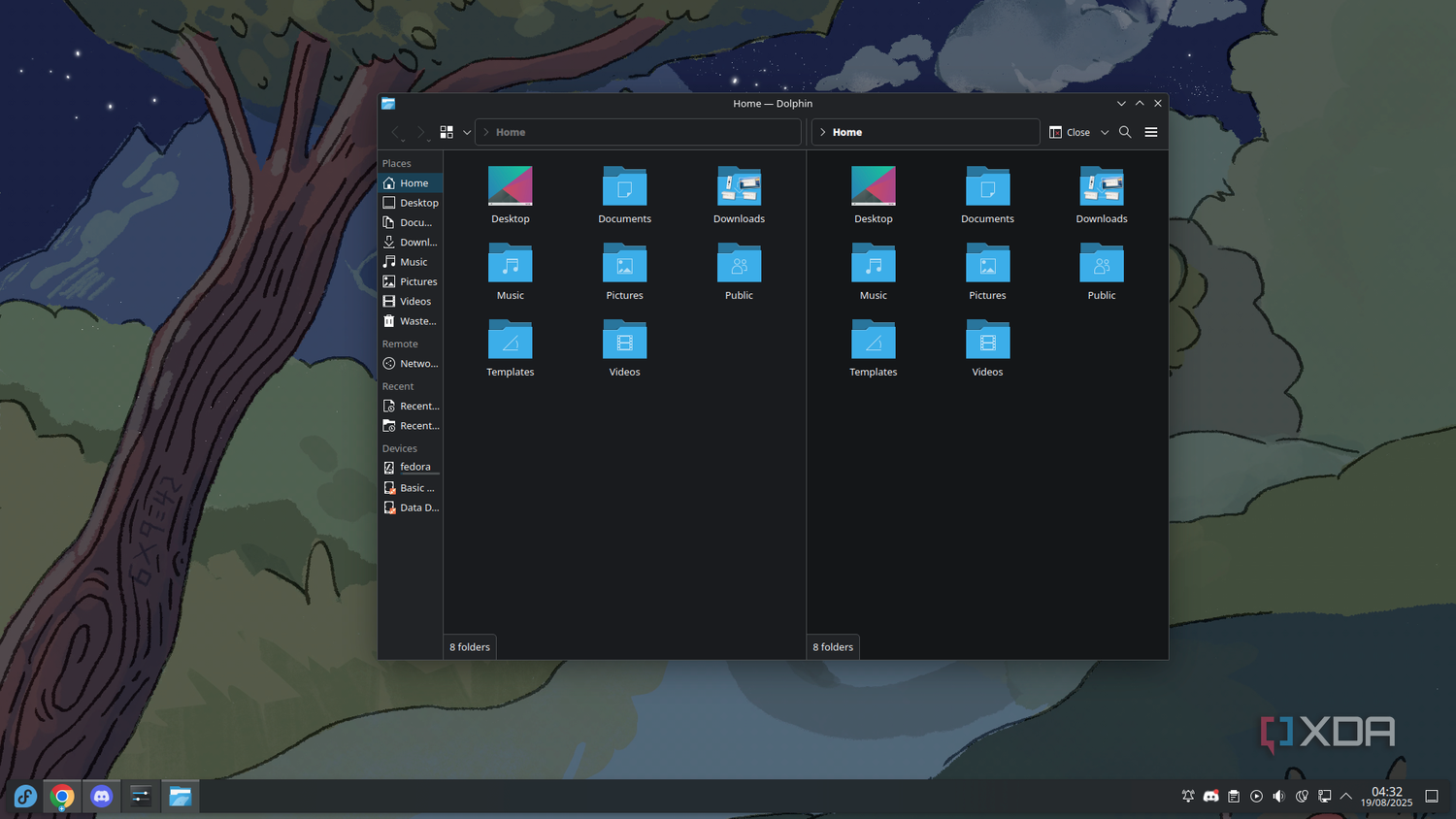Click the Dolphin window menu icon in titlebar

coord(388,103)
